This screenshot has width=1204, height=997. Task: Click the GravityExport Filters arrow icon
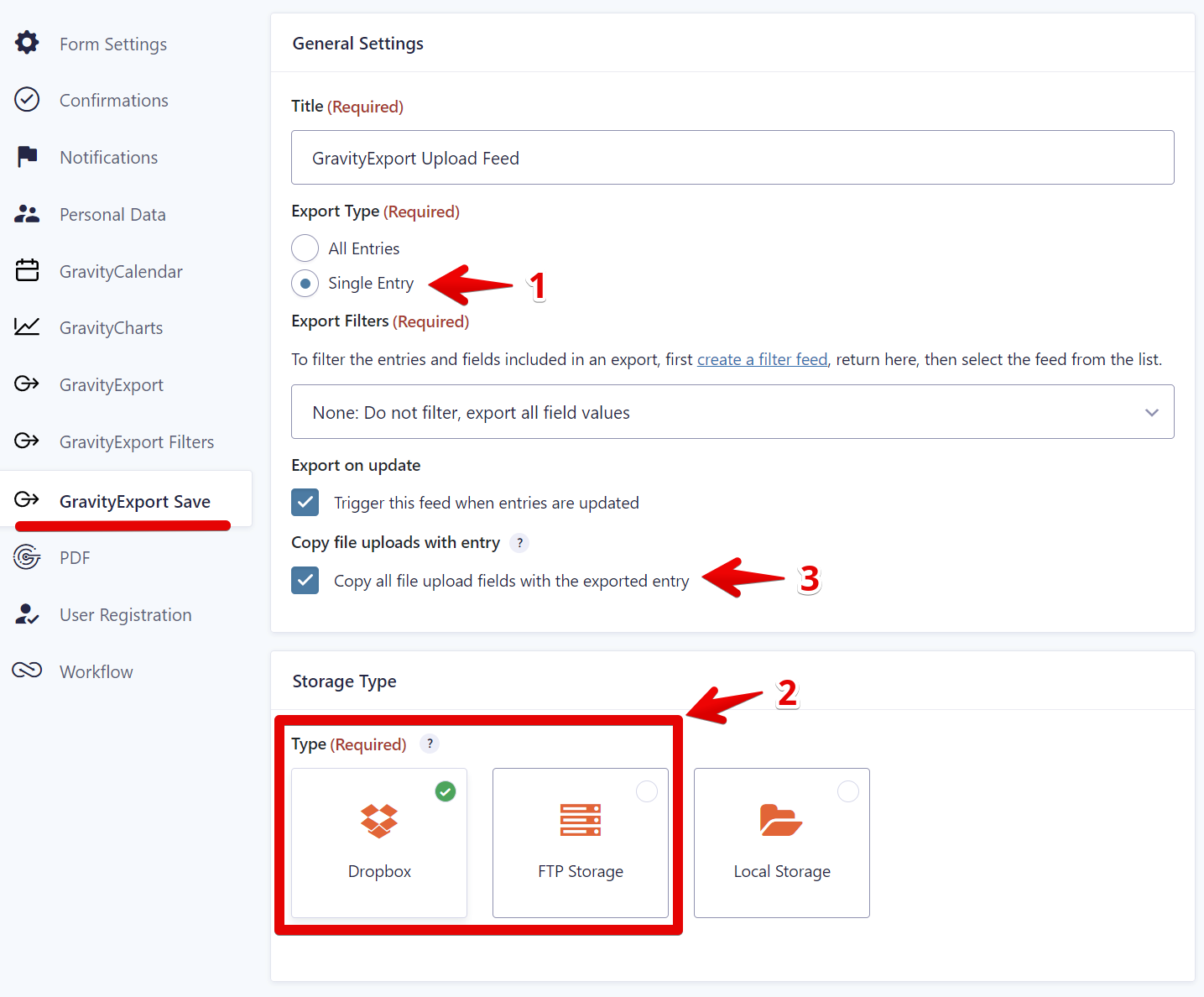point(27,441)
